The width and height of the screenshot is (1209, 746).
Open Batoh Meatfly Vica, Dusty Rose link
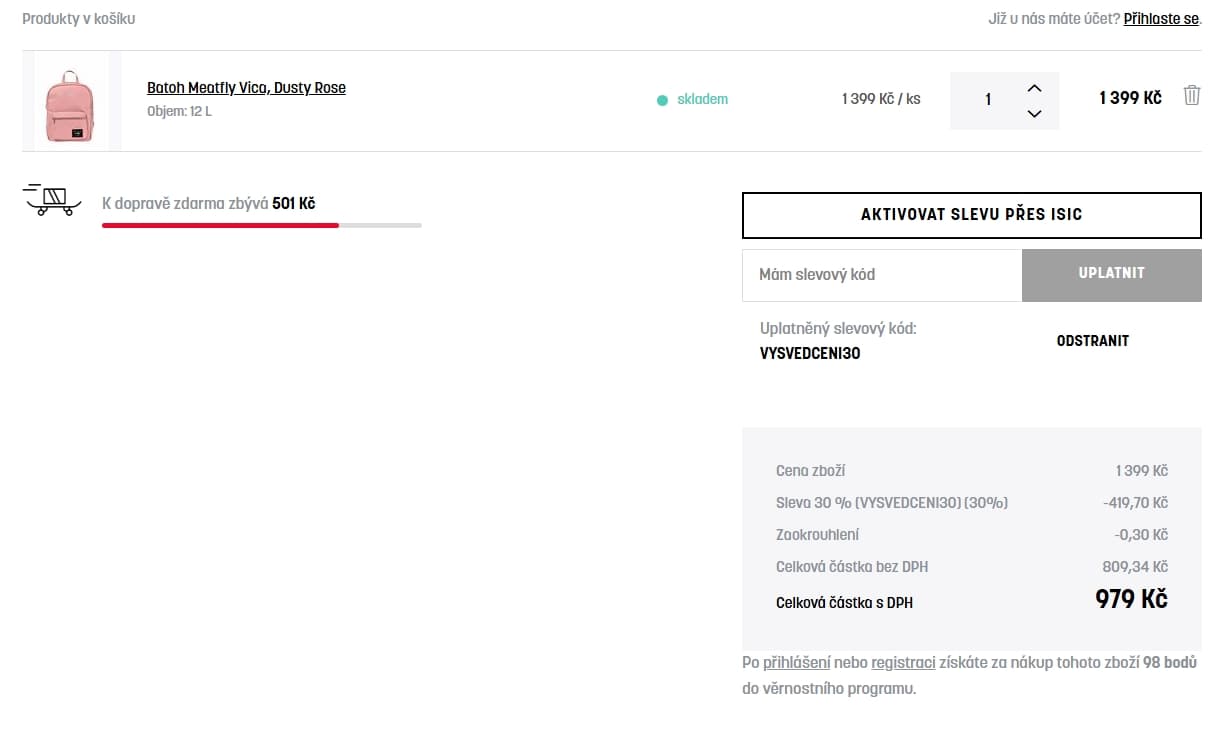(x=246, y=88)
